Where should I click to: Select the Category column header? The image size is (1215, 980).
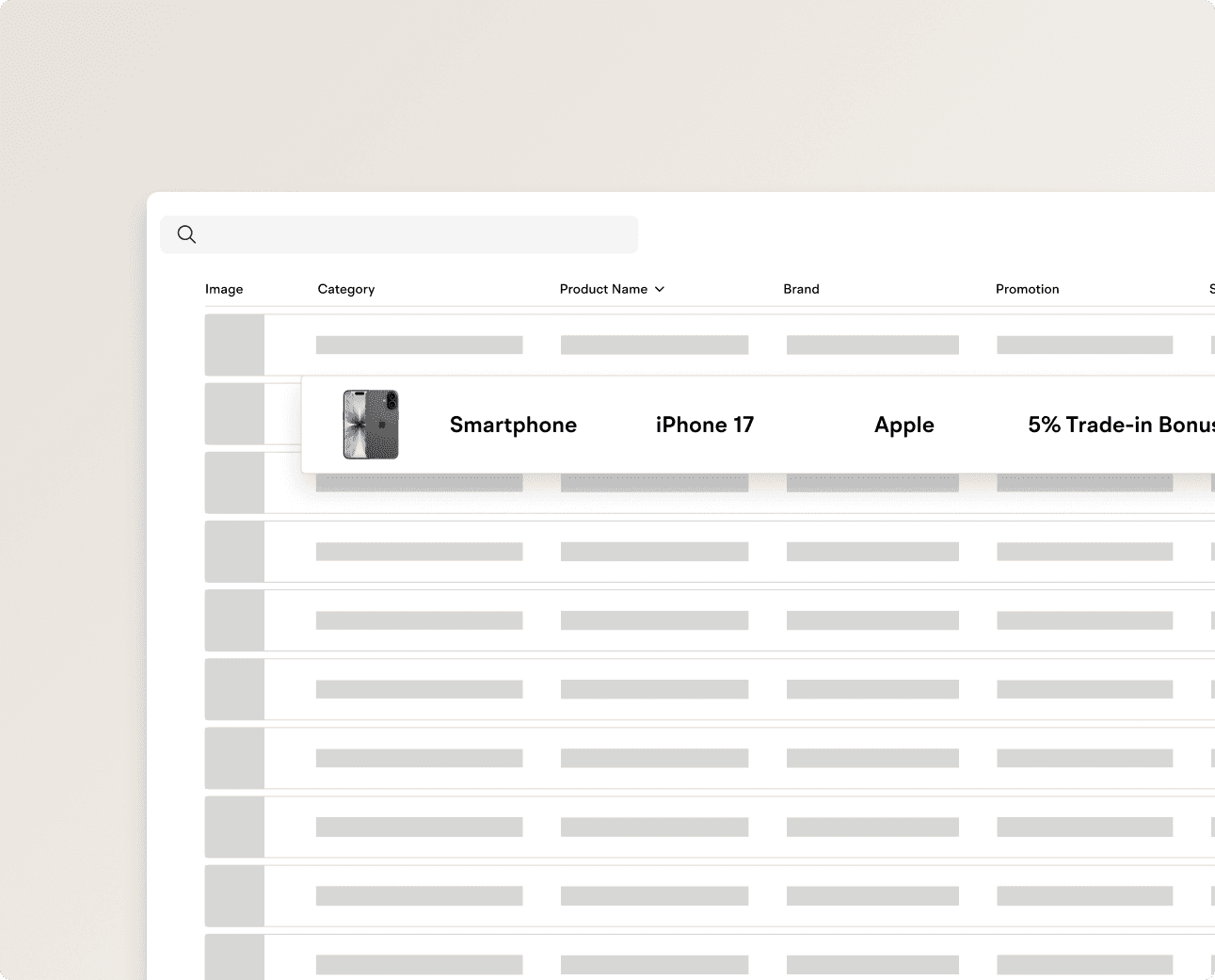click(346, 289)
